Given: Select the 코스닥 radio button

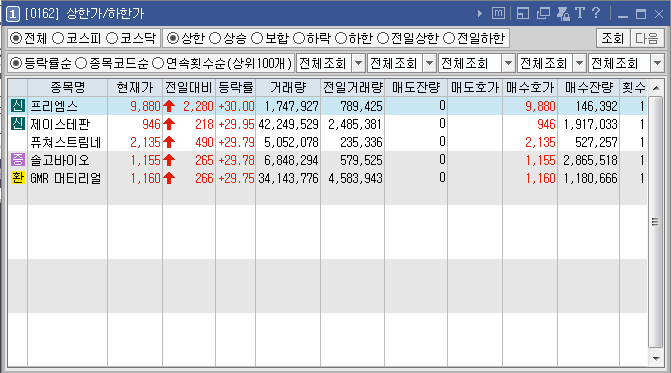Looking at the screenshot, I should pyautogui.click(x=112, y=38).
